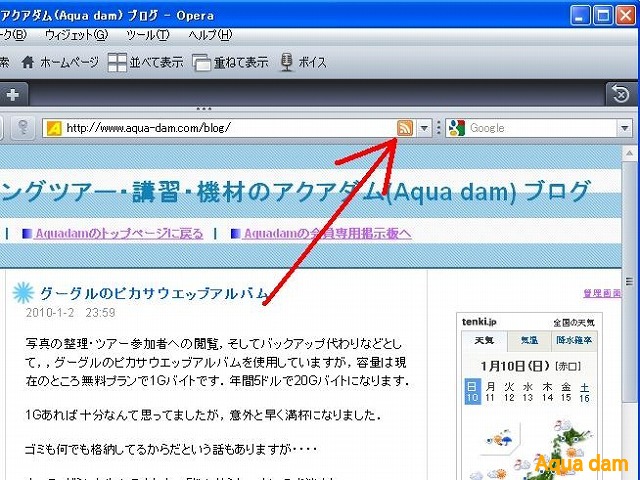Open the address bar history dropdown
The height and width of the screenshot is (480, 640).
(424, 128)
